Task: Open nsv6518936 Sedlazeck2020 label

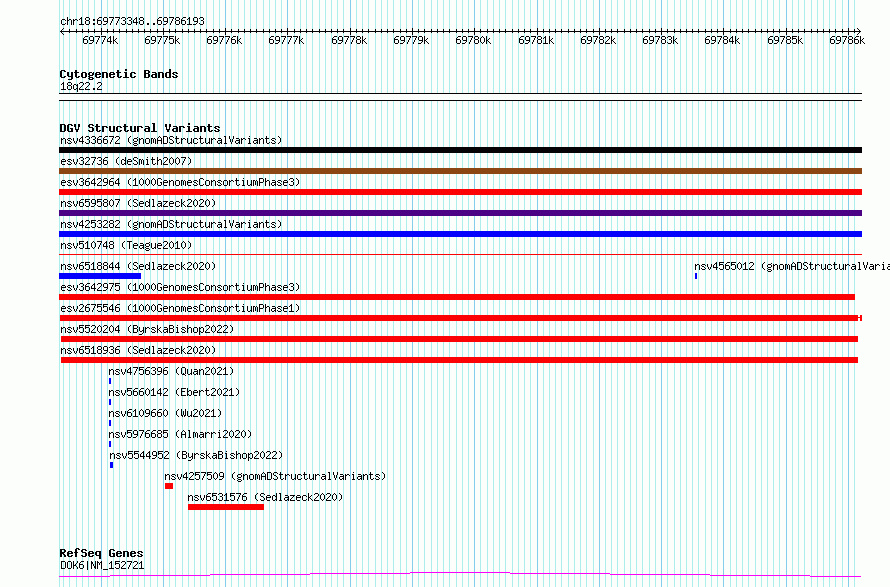Action: point(138,350)
